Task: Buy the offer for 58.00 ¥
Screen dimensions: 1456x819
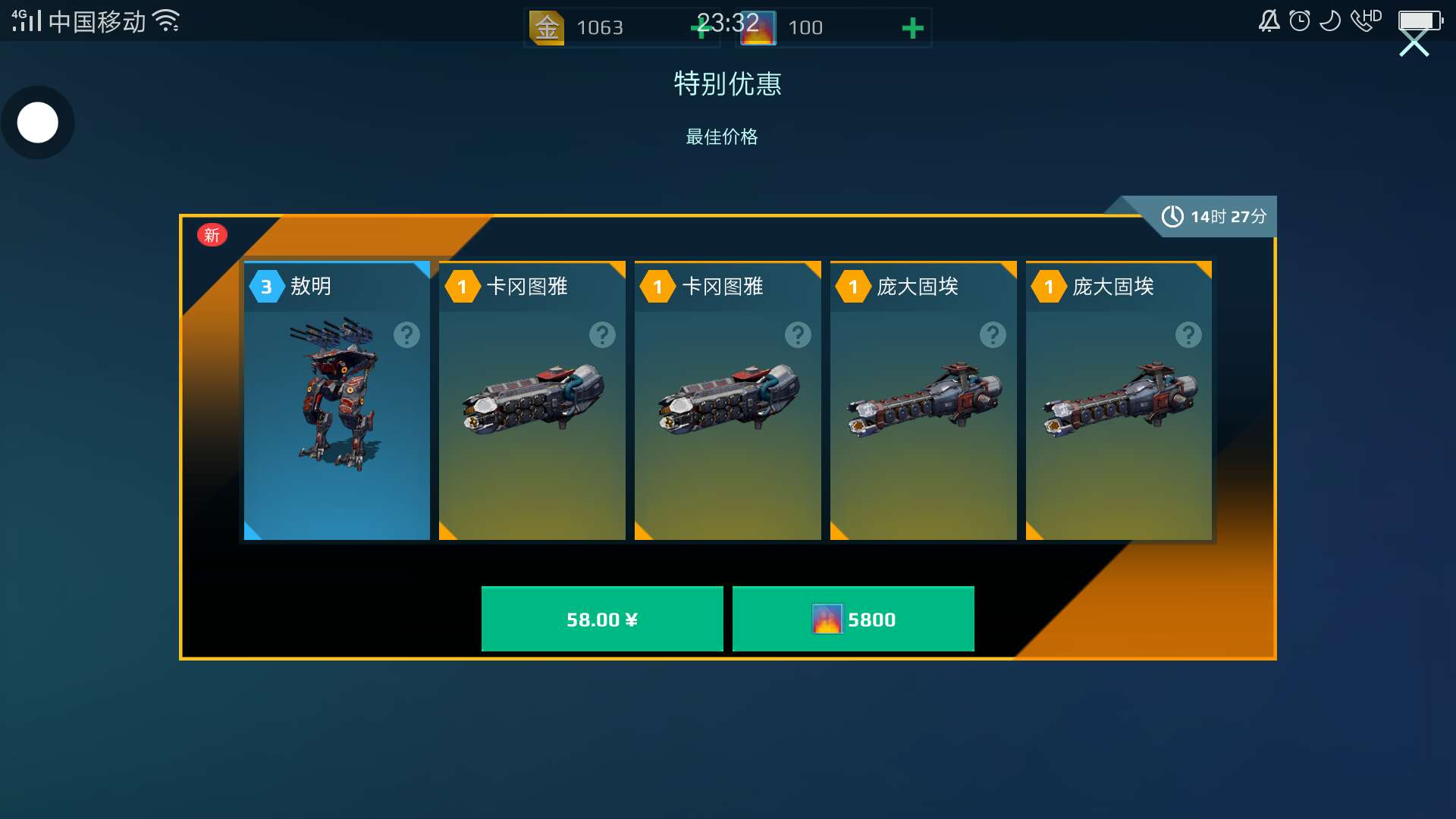Action: pyautogui.click(x=602, y=619)
